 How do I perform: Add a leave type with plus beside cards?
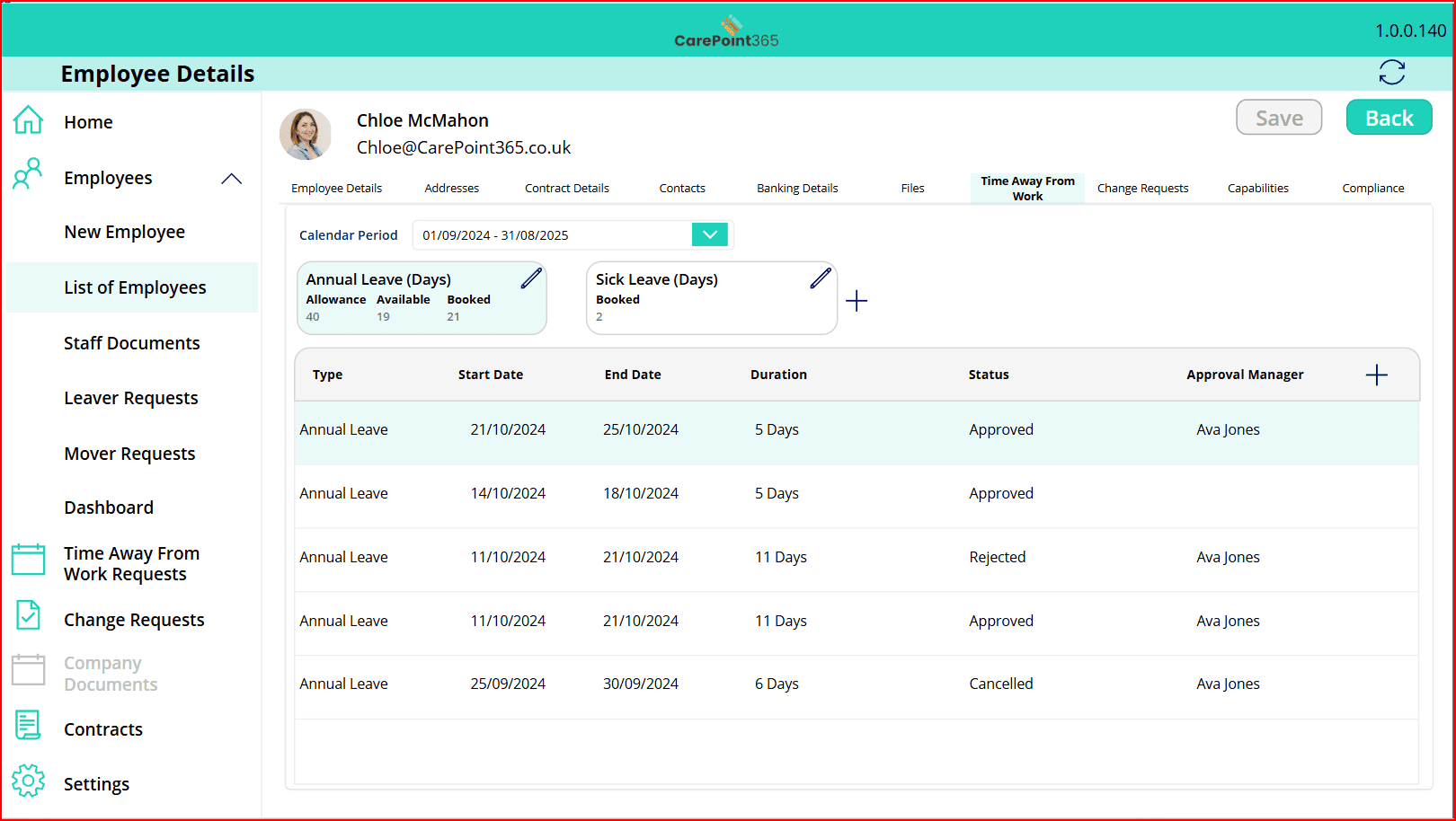[857, 301]
